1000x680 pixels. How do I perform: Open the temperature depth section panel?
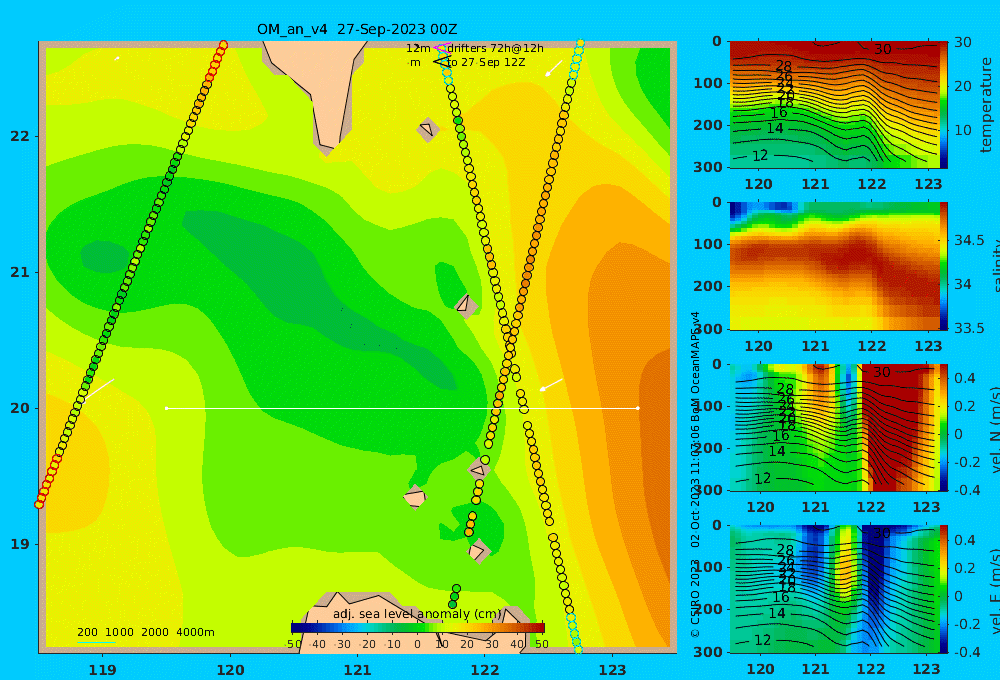pyautogui.click(x=834, y=105)
